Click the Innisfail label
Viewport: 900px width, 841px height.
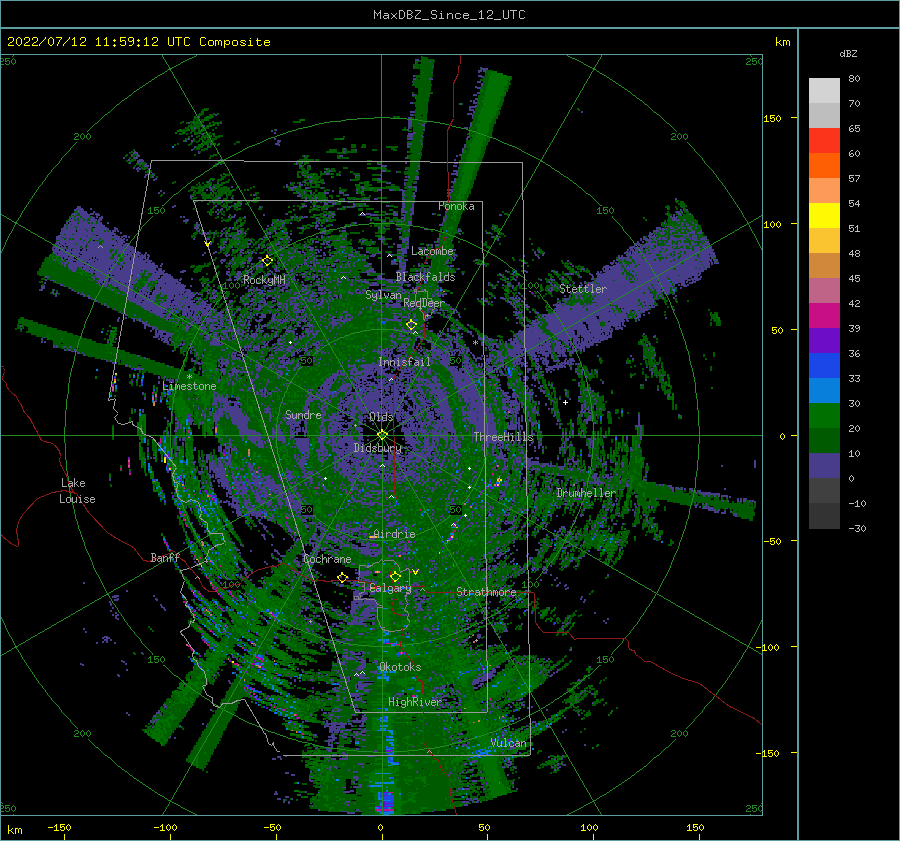click(404, 362)
